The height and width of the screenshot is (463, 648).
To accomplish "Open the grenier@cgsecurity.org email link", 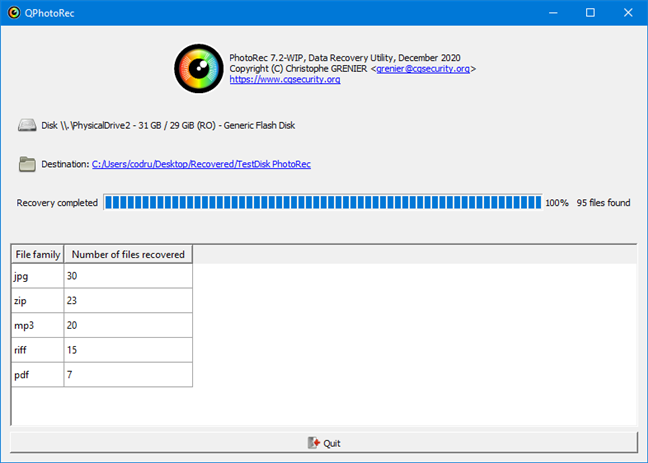I will click(423, 69).
